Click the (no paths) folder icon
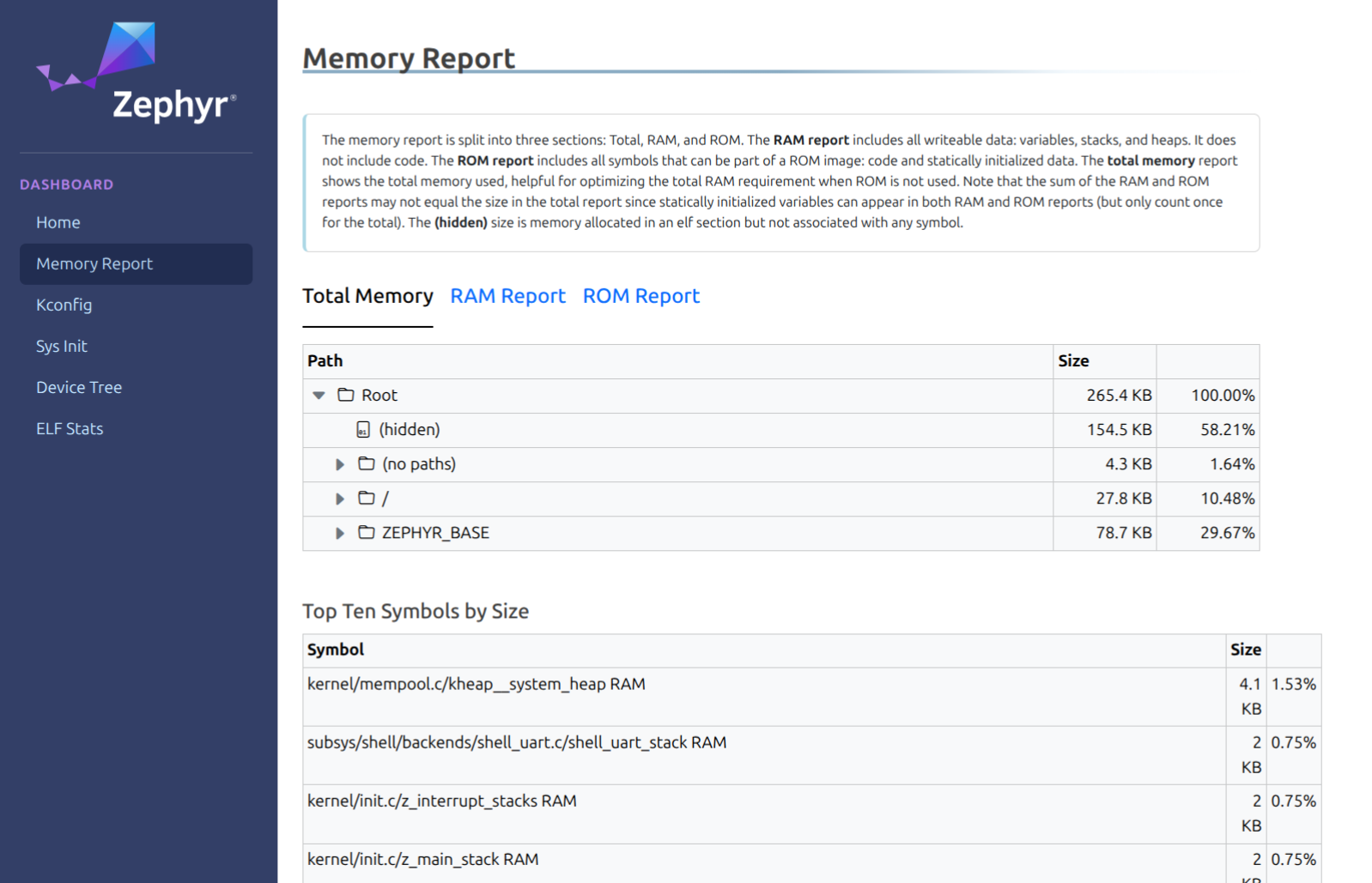1372x883 pixels. pos(367,464)
